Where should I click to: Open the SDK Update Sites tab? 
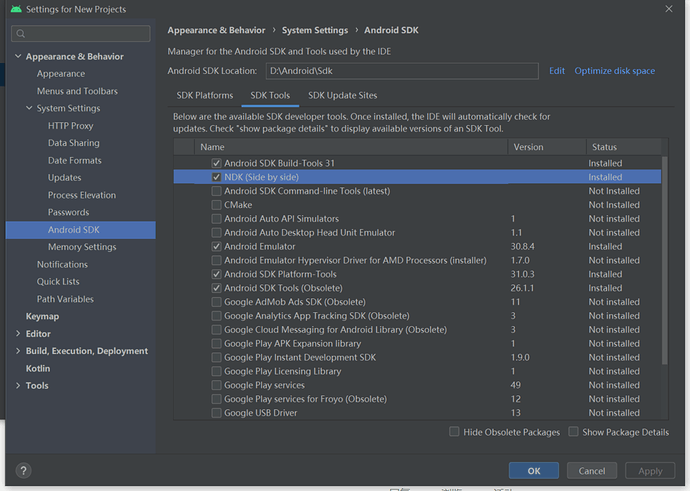click(342, 96)
